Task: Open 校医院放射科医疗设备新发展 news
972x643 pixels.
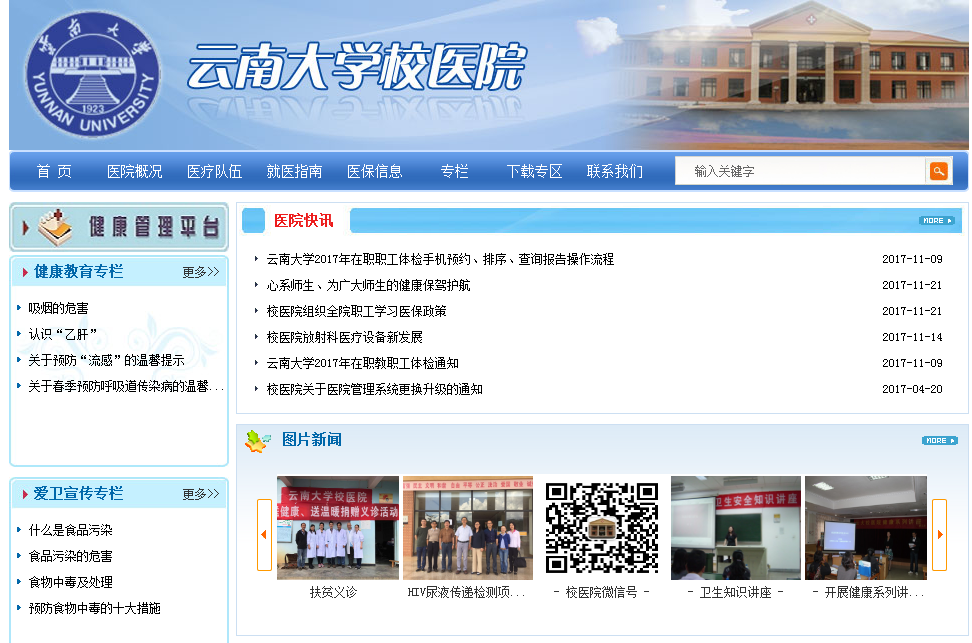Action: click(x=345, y=337)
